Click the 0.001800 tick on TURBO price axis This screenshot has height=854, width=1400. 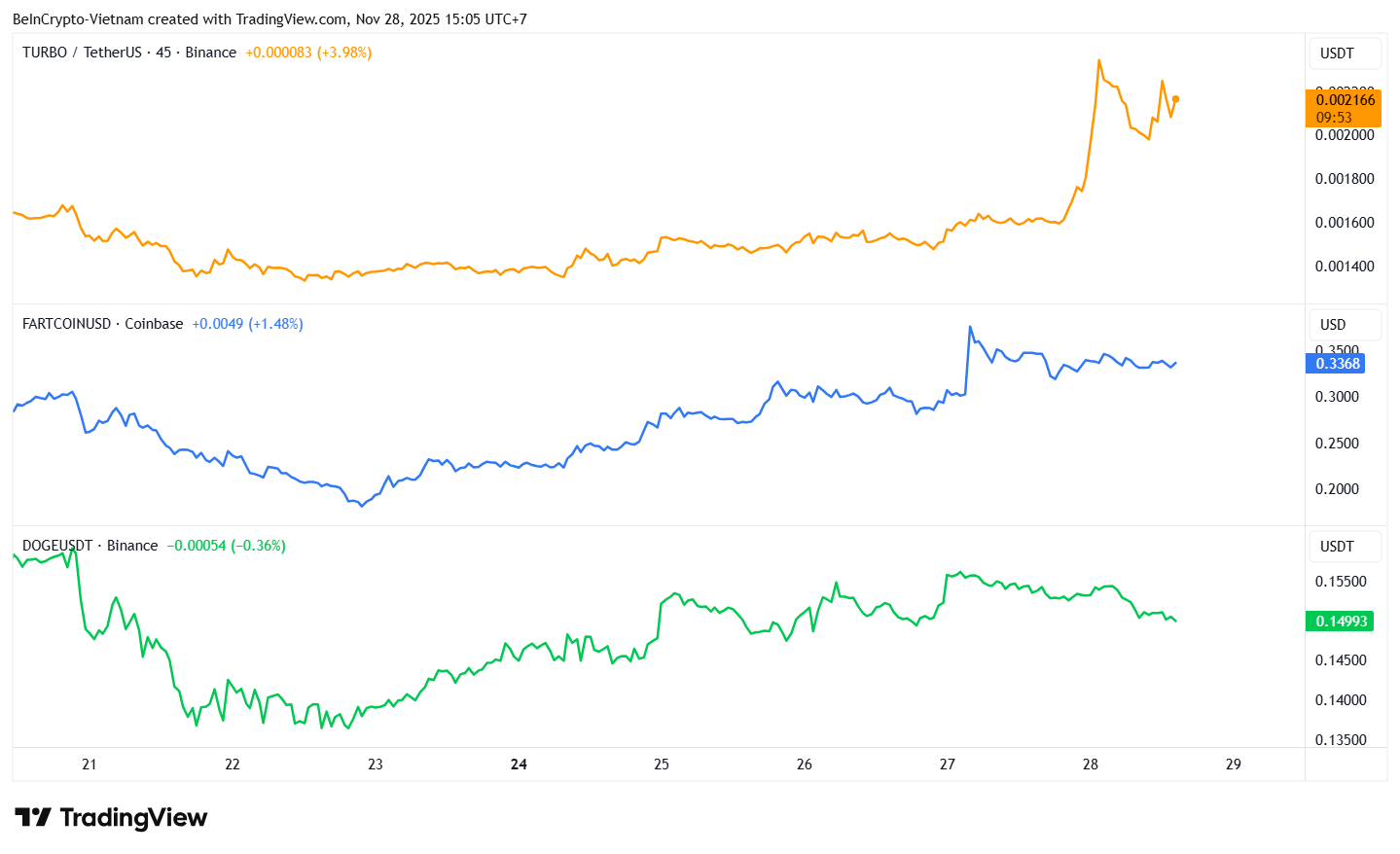coord(1345,179)
